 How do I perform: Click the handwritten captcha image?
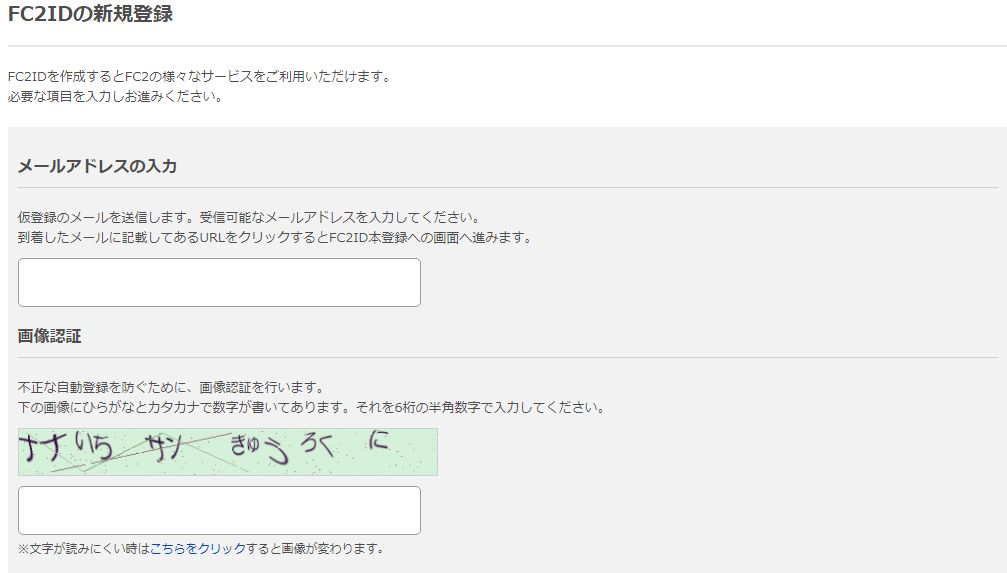(228, 452)
